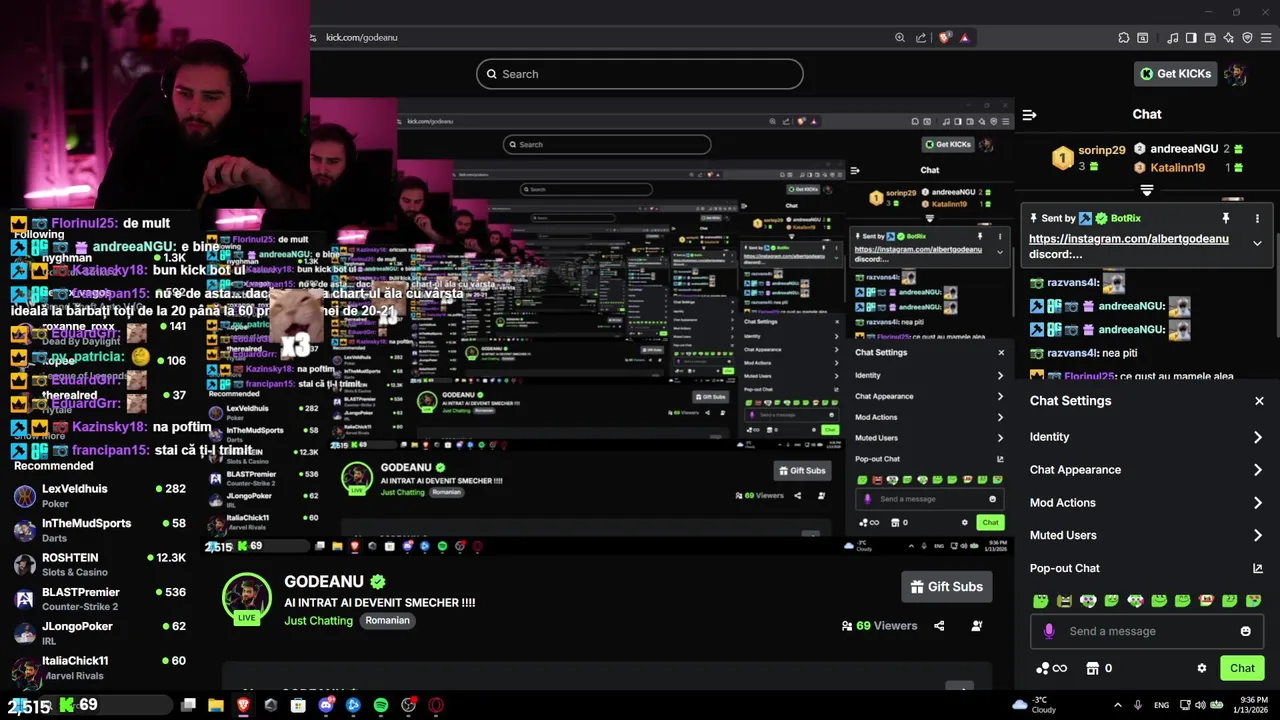Screen dimensions: 1280x720
Task: Click the pin icon on the pinned message
Action: click(1225, 218)
